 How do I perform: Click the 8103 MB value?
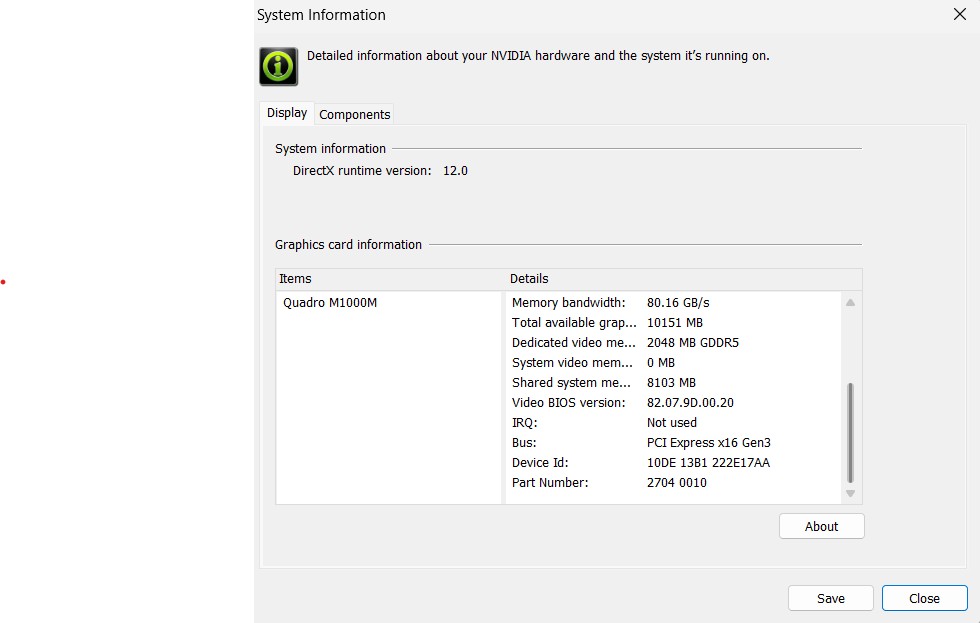671,382
